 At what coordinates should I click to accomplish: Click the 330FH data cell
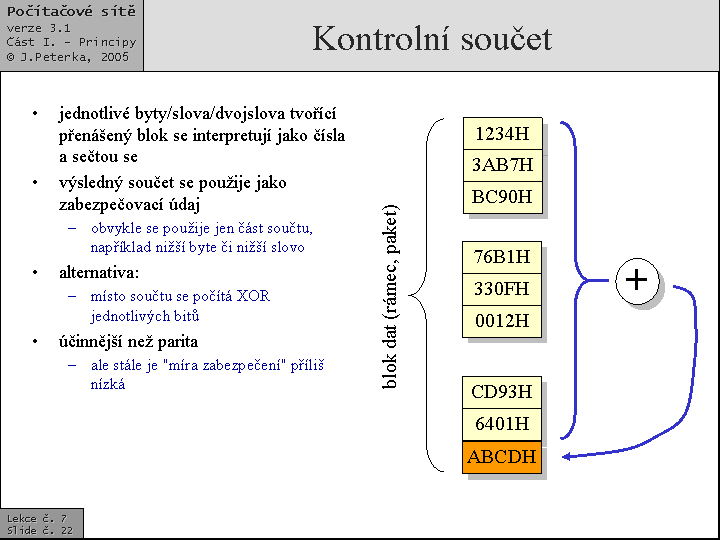tap(502, 289)
